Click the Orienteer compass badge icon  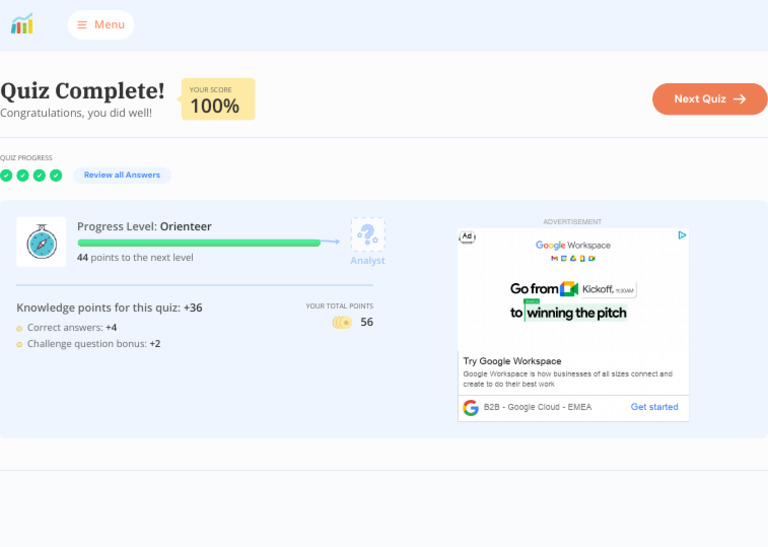click(x=42, y=242)
